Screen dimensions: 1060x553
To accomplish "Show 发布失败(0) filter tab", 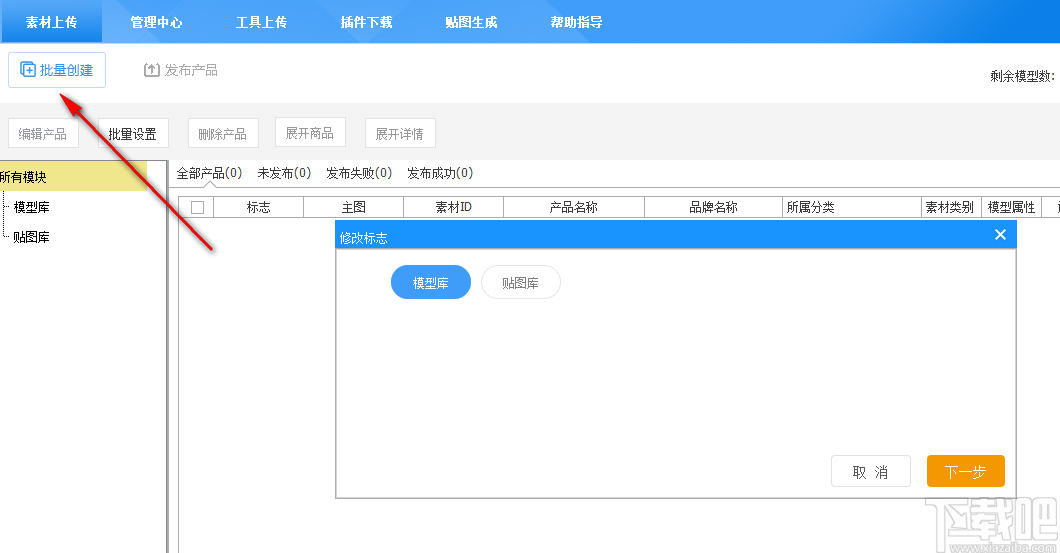I will (x=359, y=173).
